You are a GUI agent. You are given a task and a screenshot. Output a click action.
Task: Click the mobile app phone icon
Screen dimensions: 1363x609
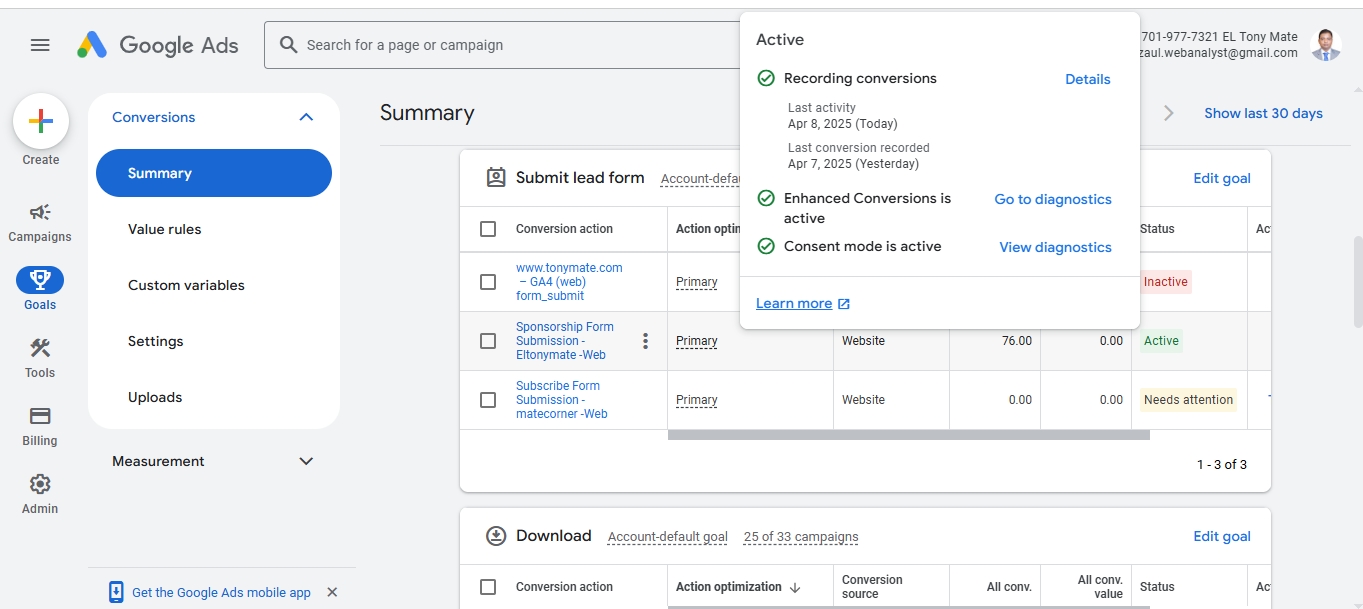click(x=116, y=592)
